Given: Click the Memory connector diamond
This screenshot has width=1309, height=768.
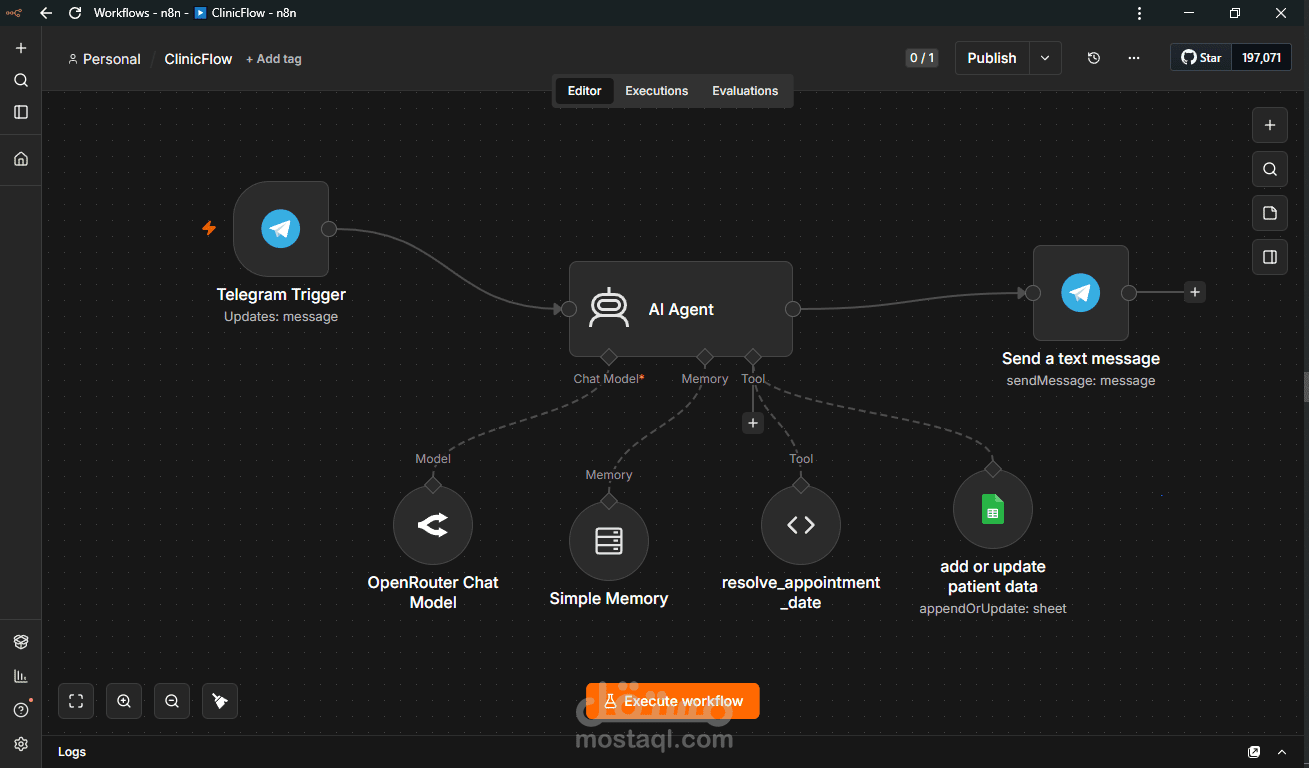Looking at the screenshot, I should [x=705, y=357].
